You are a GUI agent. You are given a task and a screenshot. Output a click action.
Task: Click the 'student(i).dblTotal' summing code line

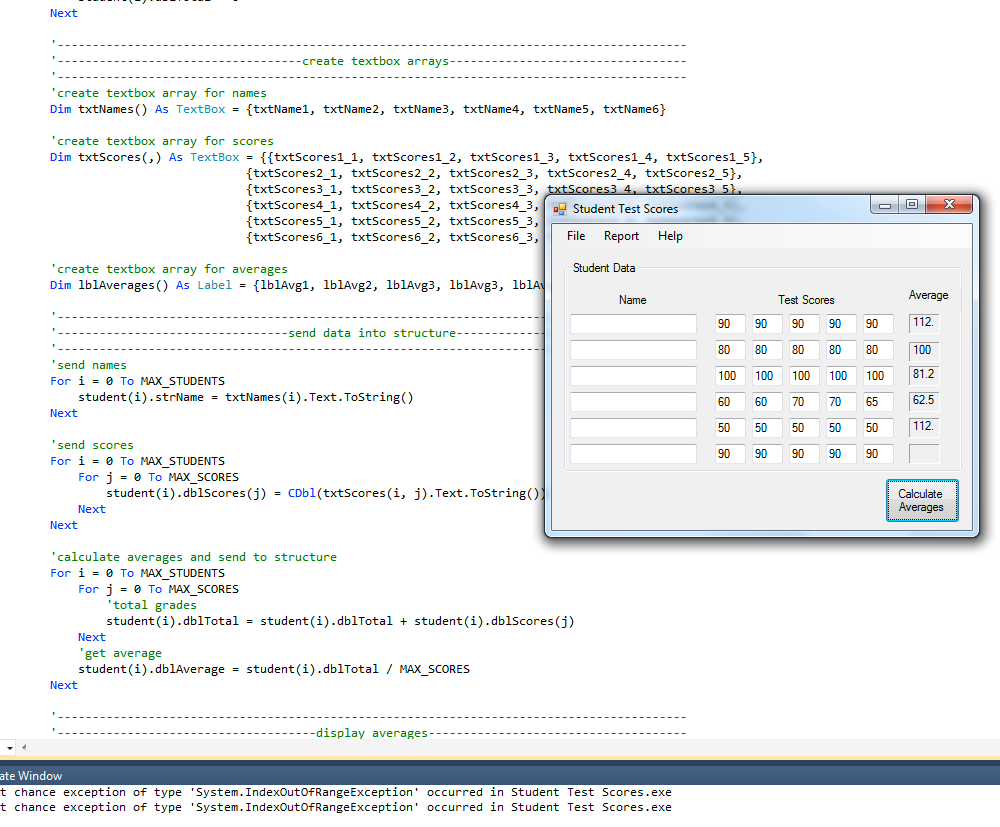point(340,621)
